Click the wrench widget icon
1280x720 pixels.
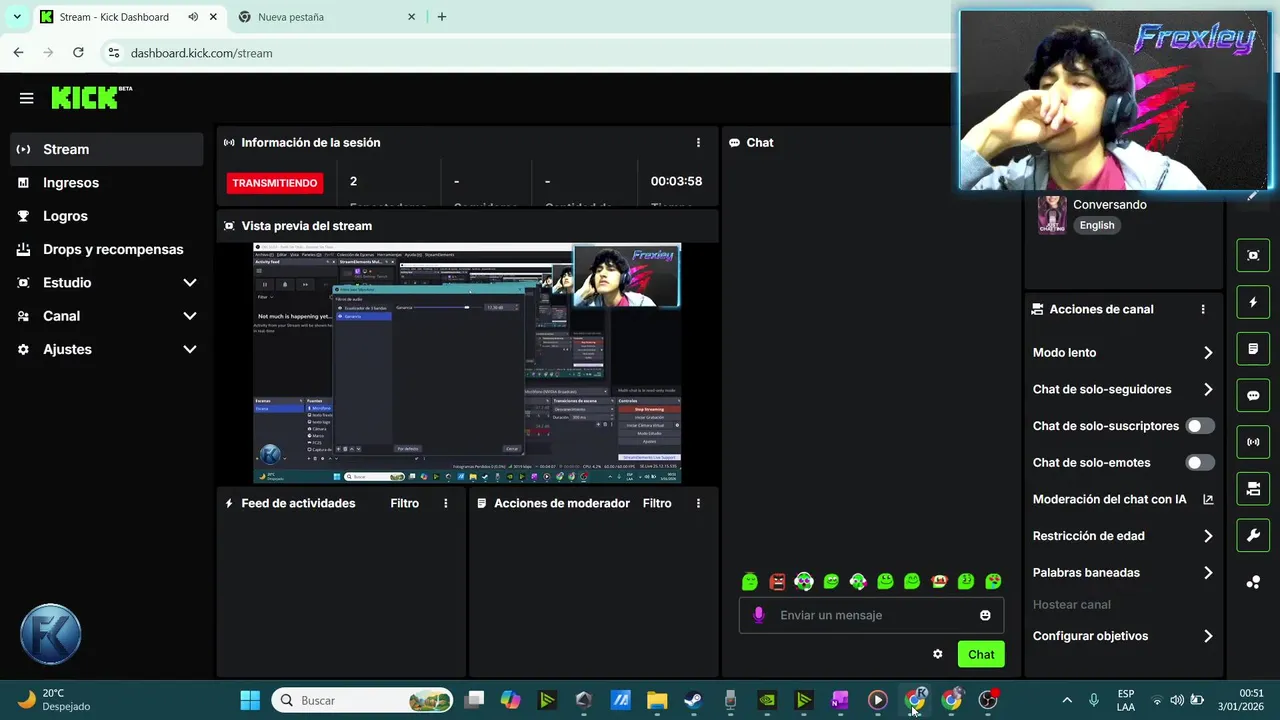(x=1253, y=535)
